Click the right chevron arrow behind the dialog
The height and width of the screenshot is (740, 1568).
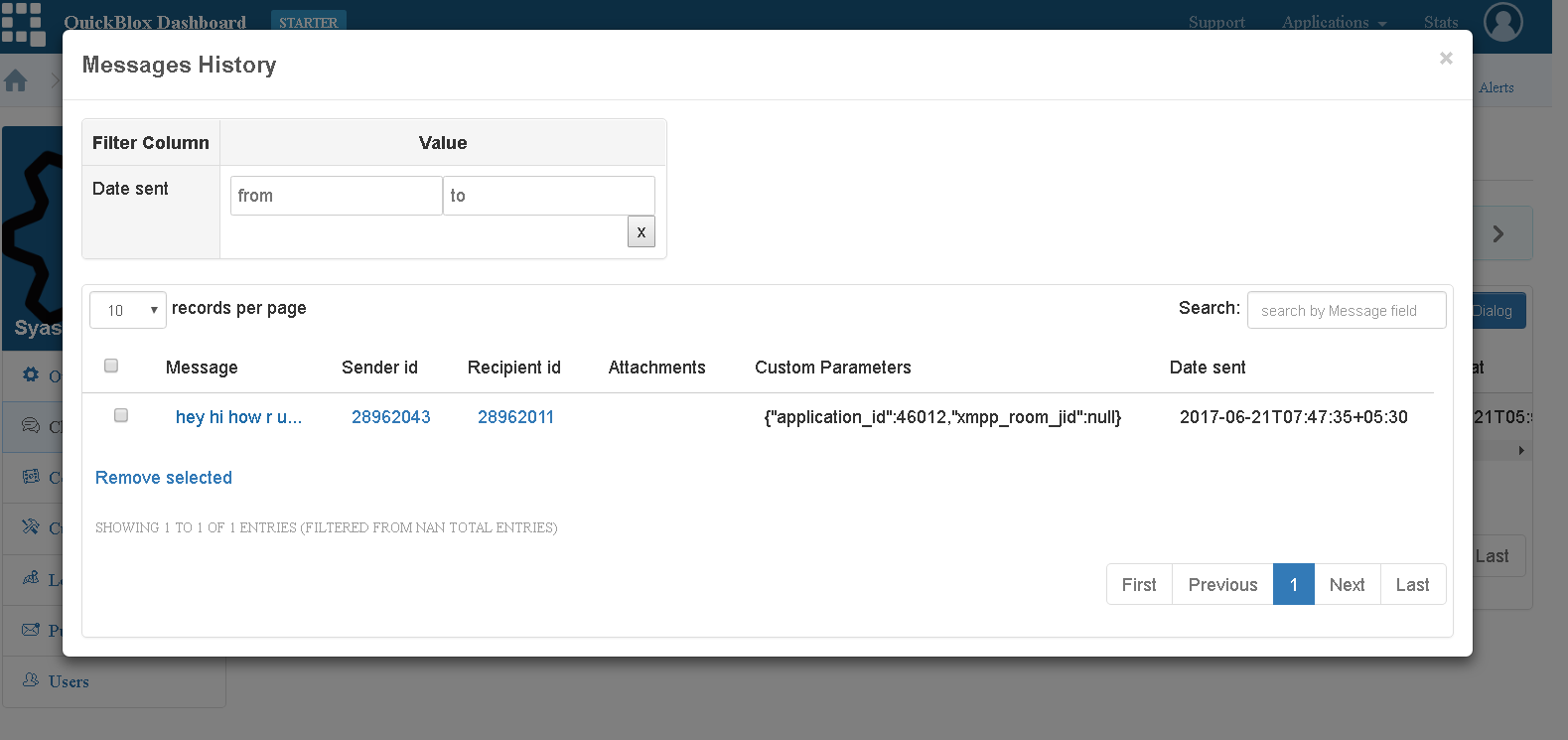click(1498, 233)
